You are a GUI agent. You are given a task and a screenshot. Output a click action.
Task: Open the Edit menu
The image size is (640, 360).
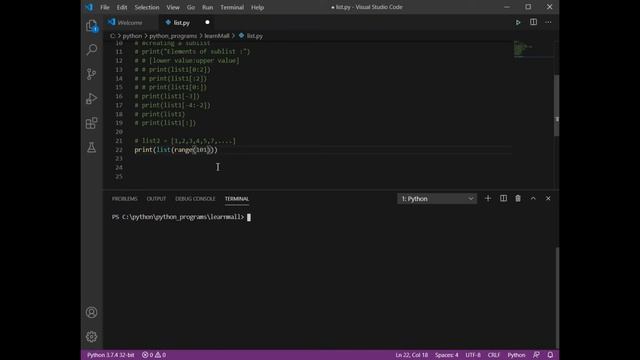(122, 7)
